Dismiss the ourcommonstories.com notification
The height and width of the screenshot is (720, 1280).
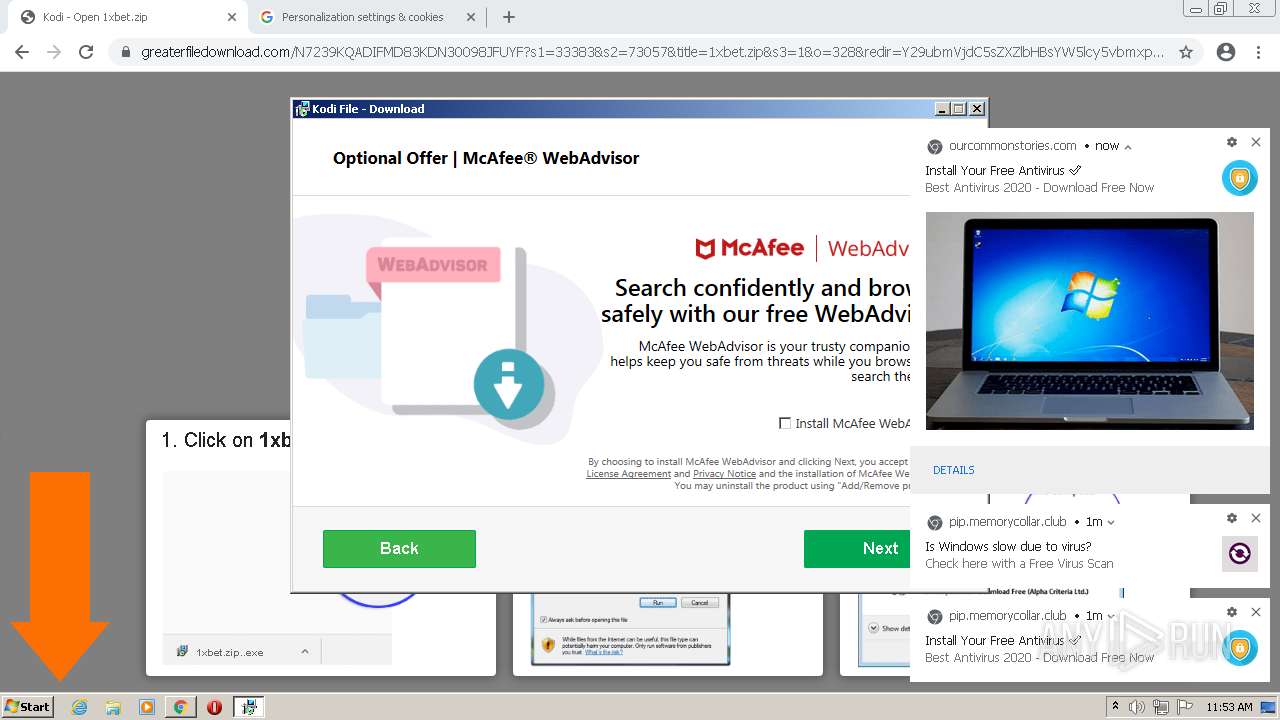click(1256, 143)
